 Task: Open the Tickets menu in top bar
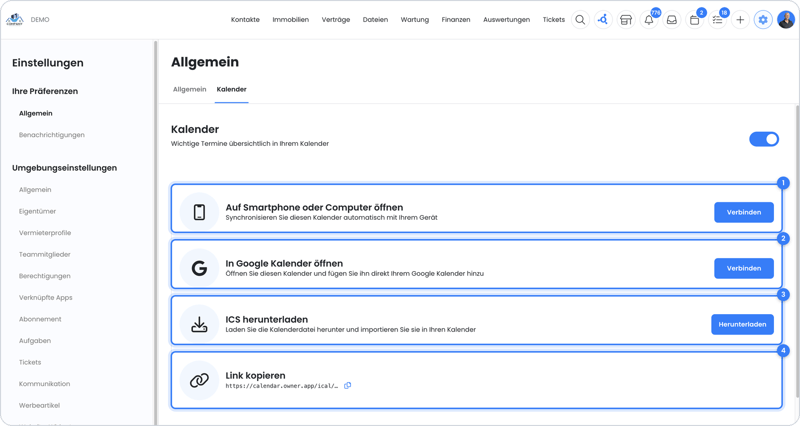pyautogui.click(x=554, y=20)
